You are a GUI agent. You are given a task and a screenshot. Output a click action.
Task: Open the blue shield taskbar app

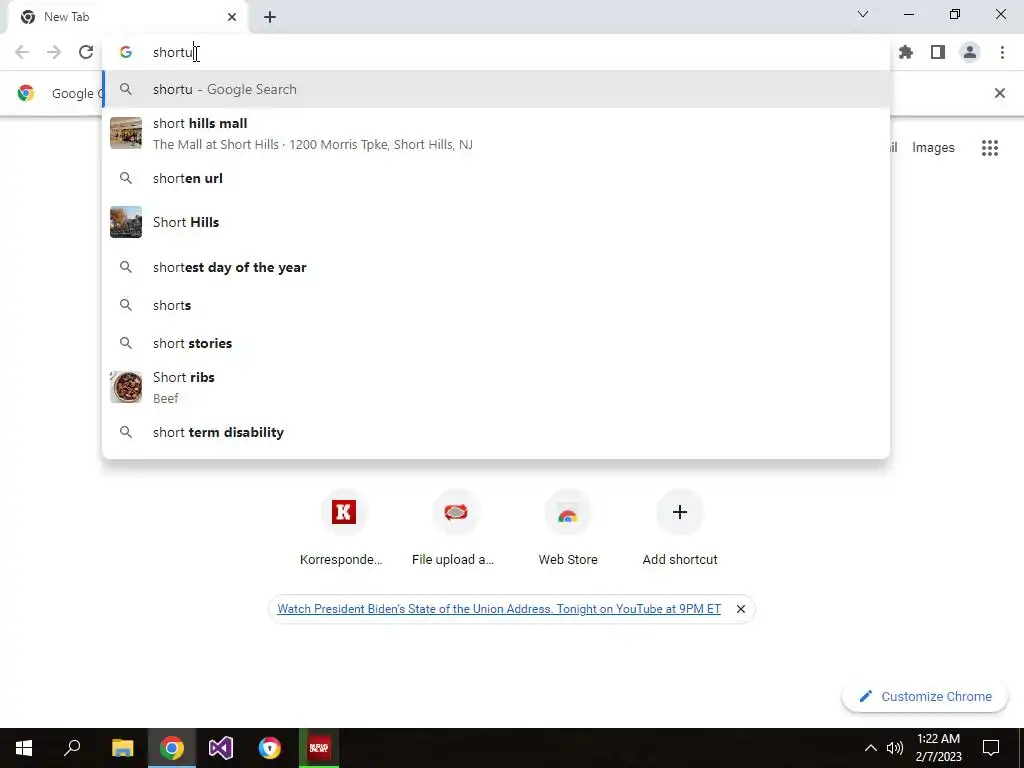[x=270, y=748]
